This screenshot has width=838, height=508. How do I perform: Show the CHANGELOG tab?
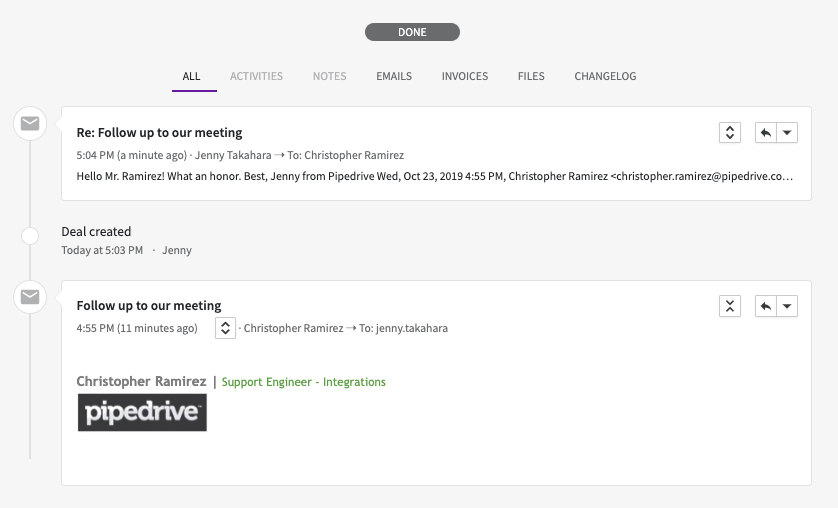point(605,76)
